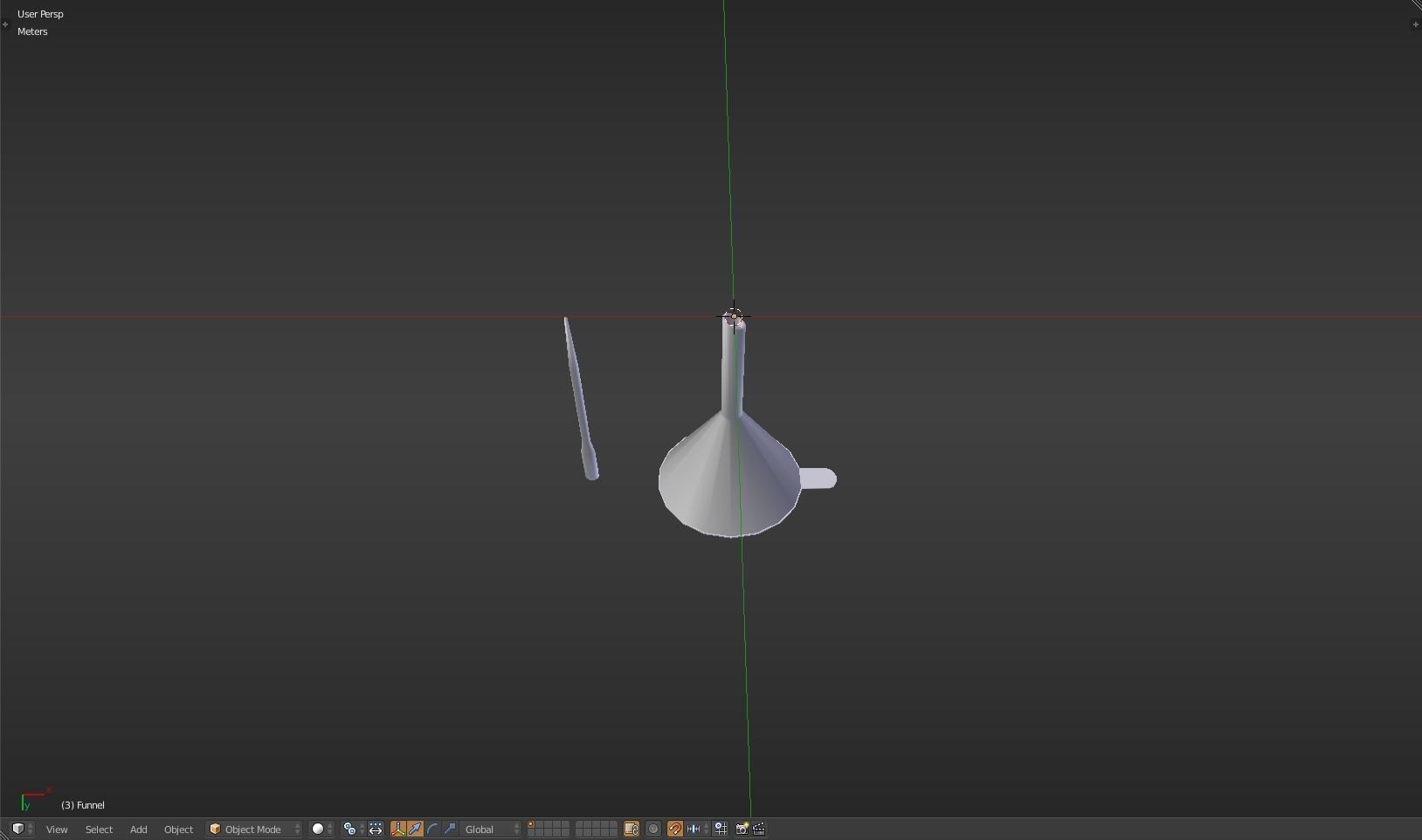This screenshot has height=840, width=1422.
Task: Click the User Persp view label
Action: tap(40, 14)
